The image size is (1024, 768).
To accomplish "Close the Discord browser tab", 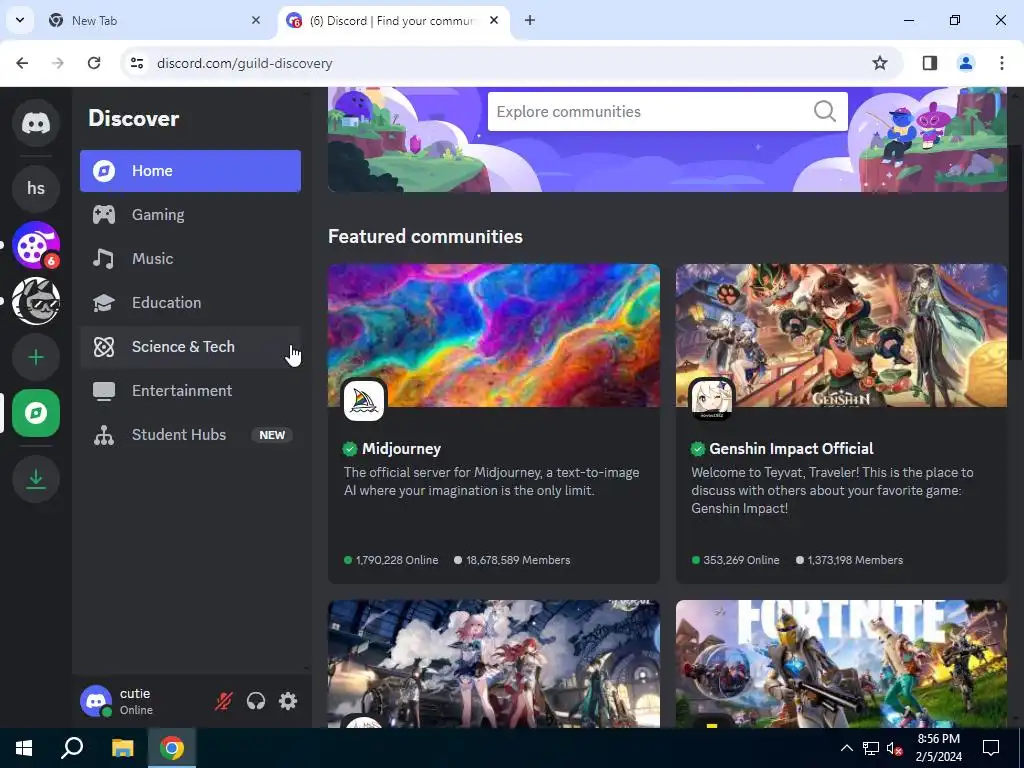I will (x=494, y=21).
